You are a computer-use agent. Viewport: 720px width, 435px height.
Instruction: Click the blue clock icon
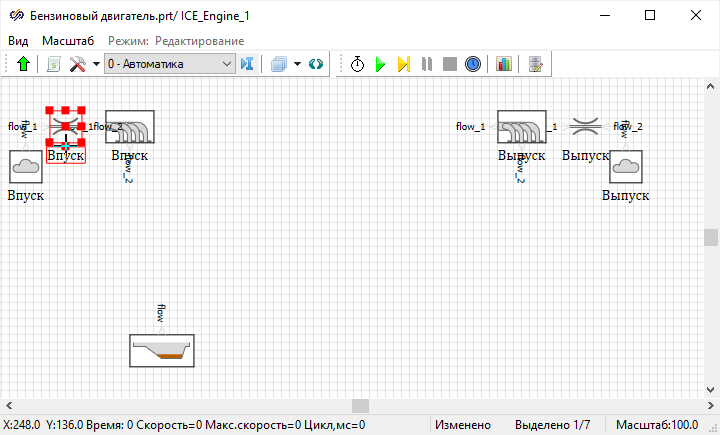point(473,64)
